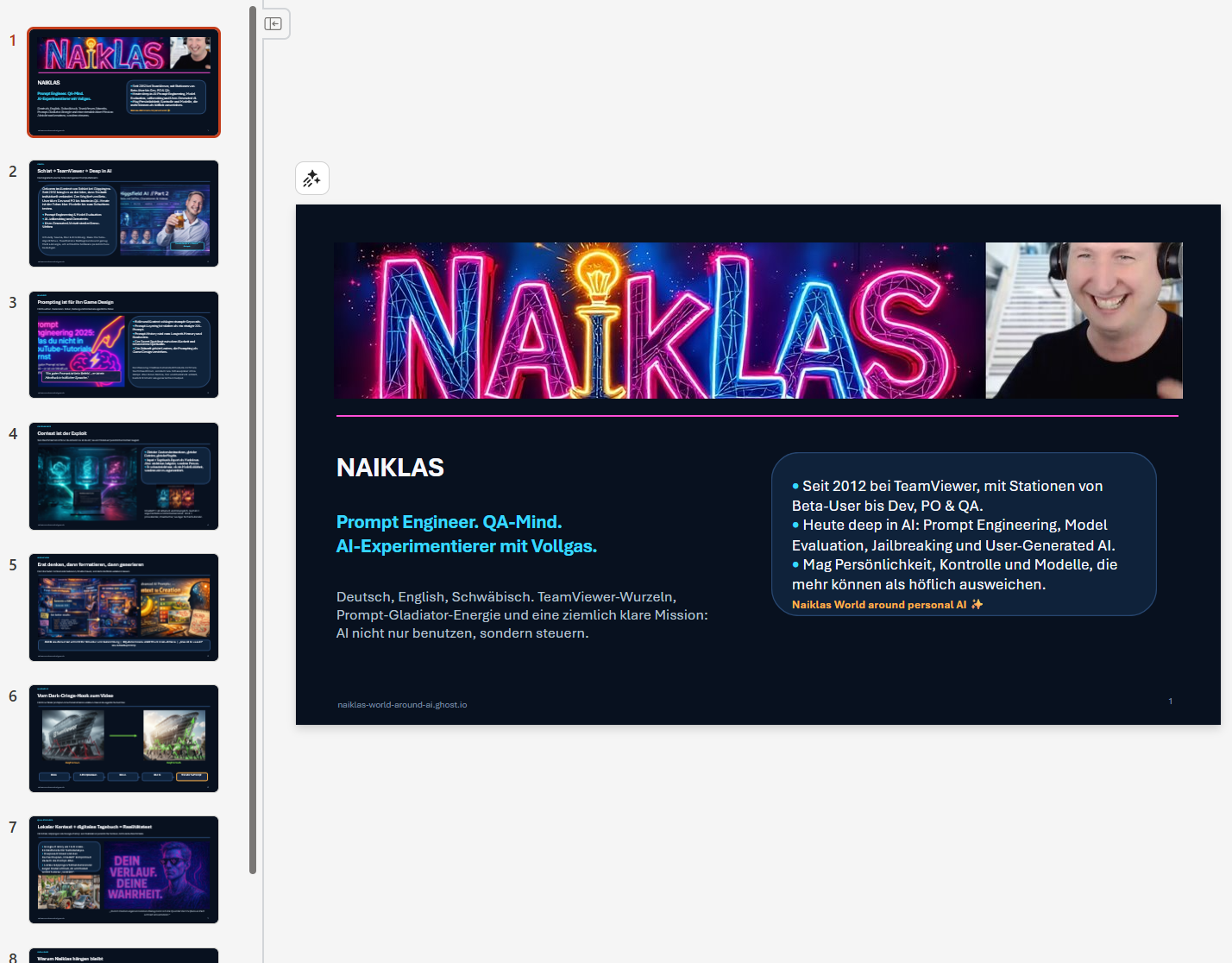The height and width of the screenshot is (963, 1232).
Task: Open slide 3 'Prompting ist für ihn Game Design'
Action: [123, 344]
